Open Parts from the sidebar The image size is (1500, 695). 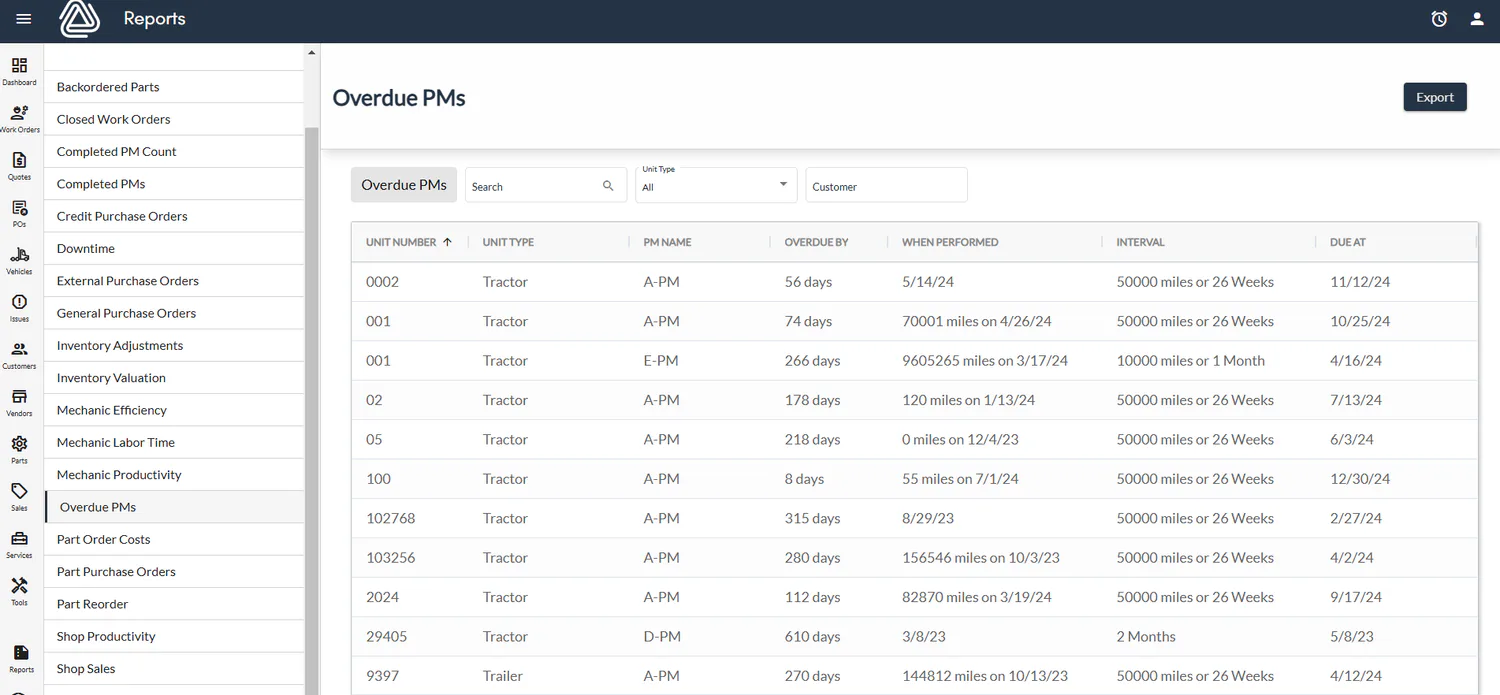(x=19, y=449)
